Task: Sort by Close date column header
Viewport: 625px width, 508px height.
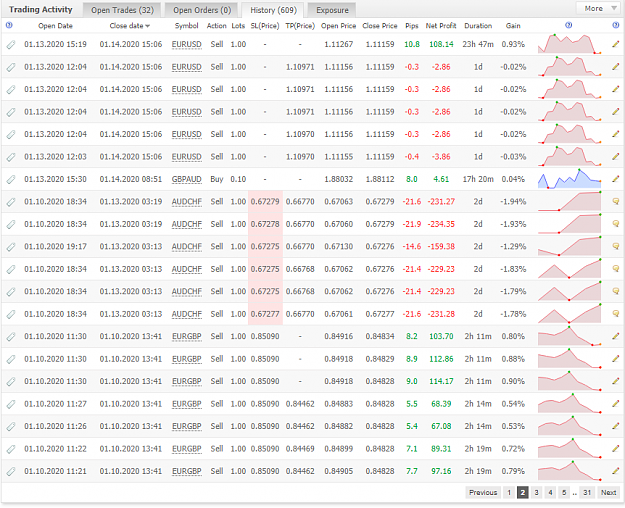Action: (130, 26)
